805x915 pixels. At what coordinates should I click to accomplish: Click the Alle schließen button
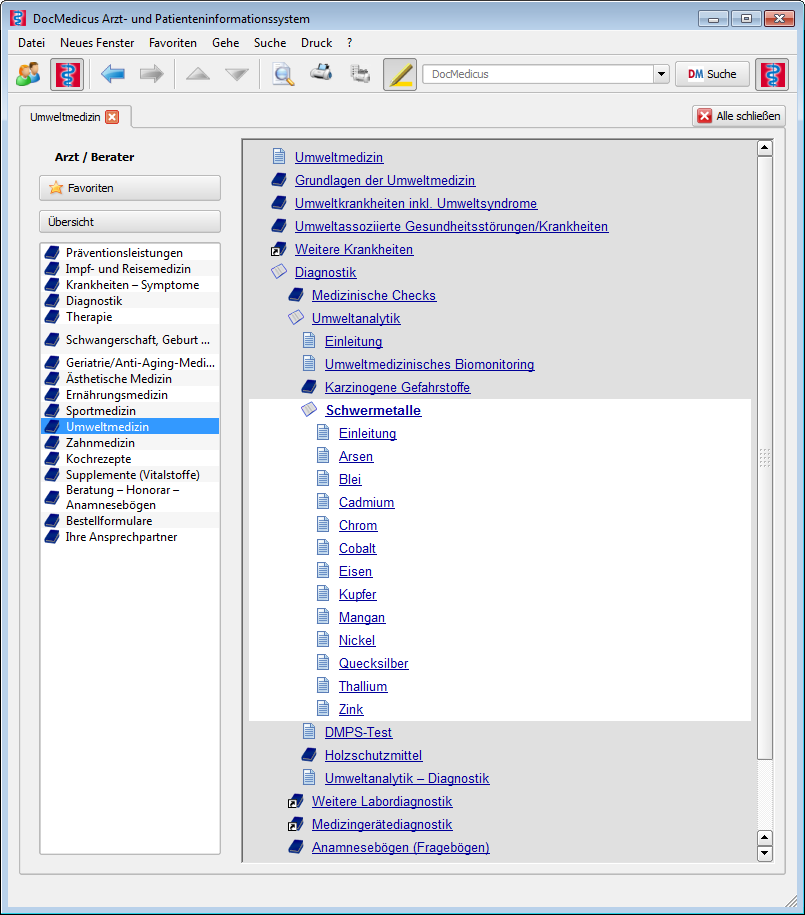738,116
